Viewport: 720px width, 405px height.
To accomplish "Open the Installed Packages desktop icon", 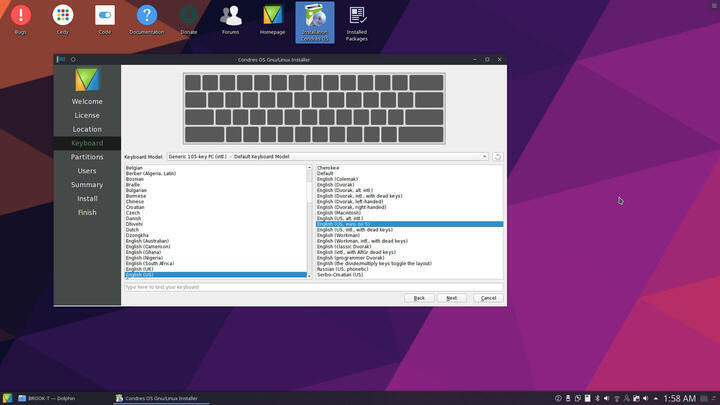I will [357, 23].
